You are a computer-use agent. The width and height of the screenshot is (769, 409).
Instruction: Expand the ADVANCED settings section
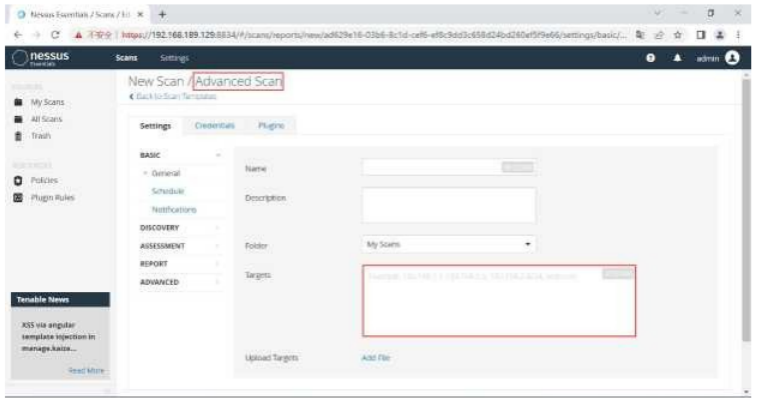217,282
